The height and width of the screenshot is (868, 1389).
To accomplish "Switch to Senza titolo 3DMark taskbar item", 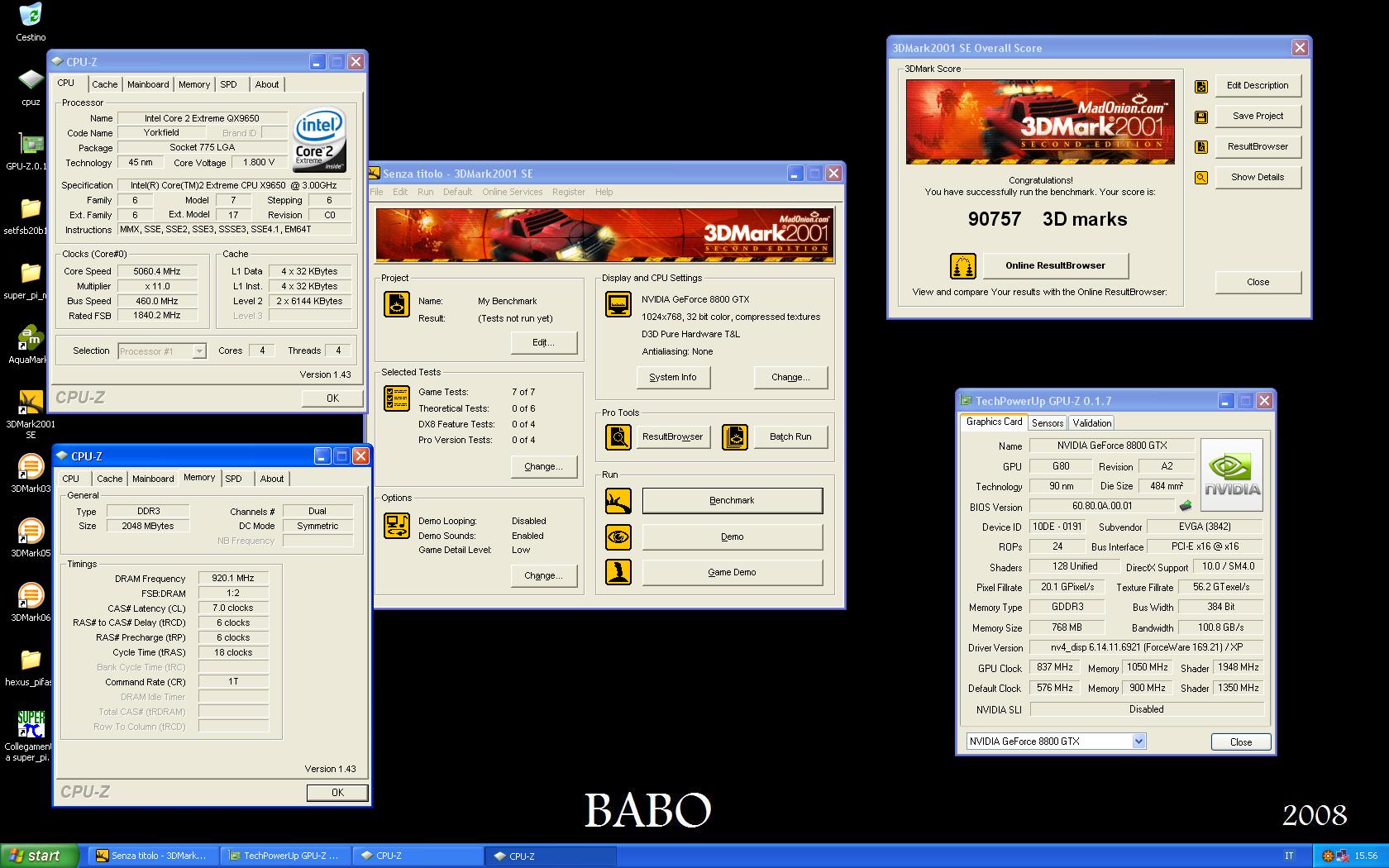I will coord(153,856).
